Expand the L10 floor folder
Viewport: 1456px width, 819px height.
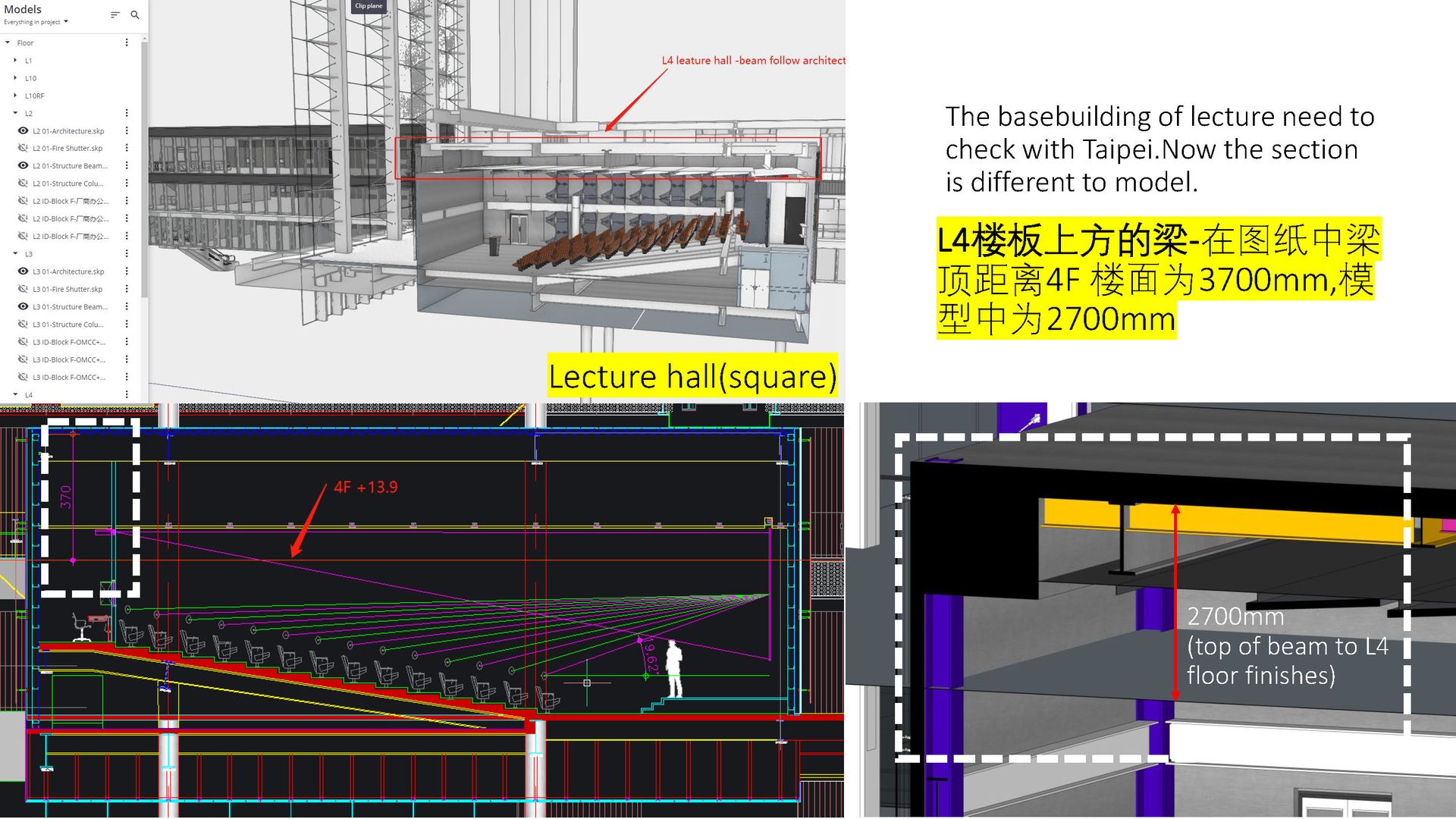pos(15,78)
